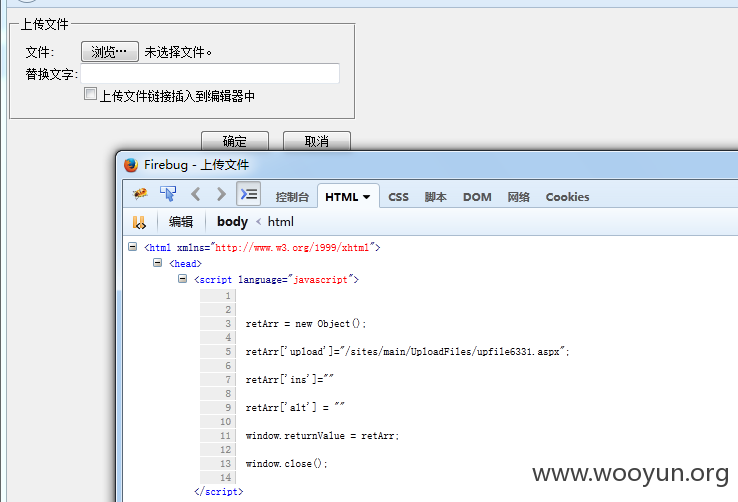Click the 未选择文件 status text
This screenshot has width=738, height=502.
point(178,52)
